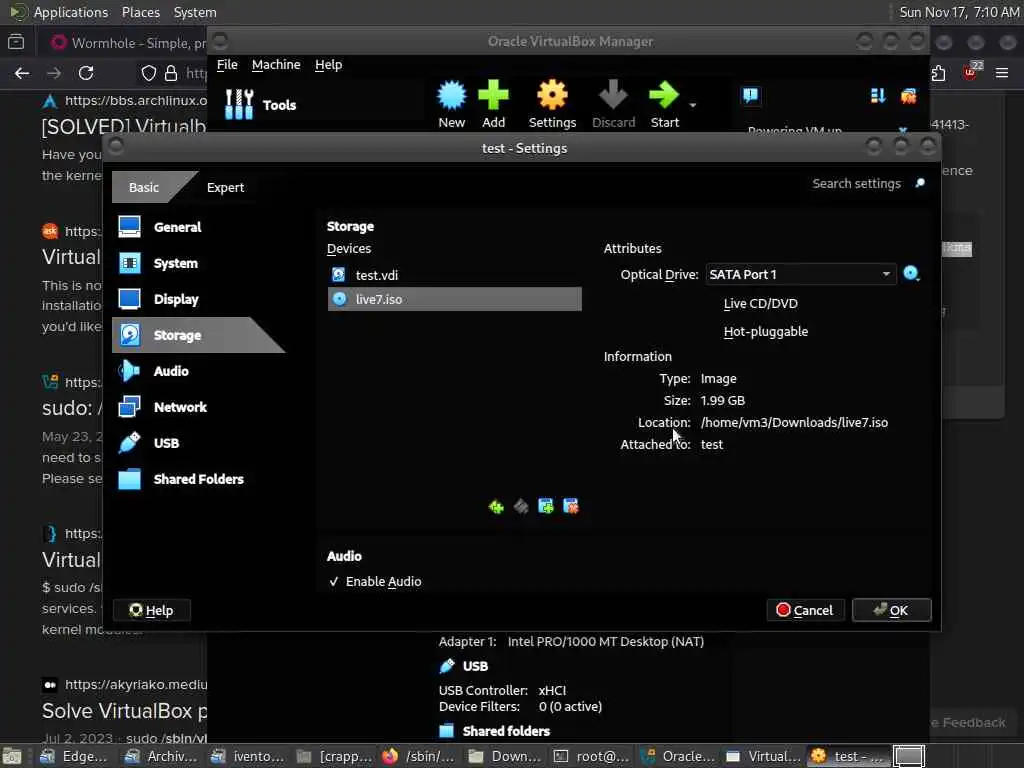Screen dimensions: 1024x768
Task: Click the USB heading in VirtualBox details
Action: tap(475, 666)
